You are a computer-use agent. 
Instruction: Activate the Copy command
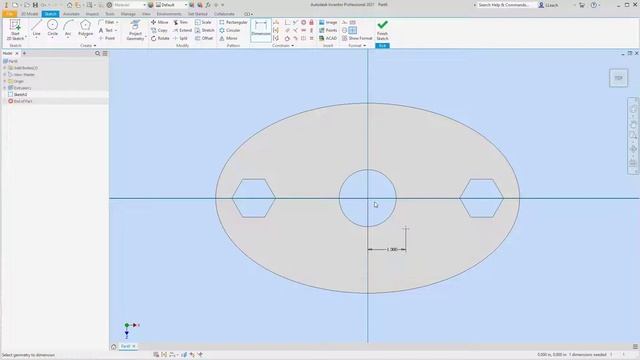point(159,30)
